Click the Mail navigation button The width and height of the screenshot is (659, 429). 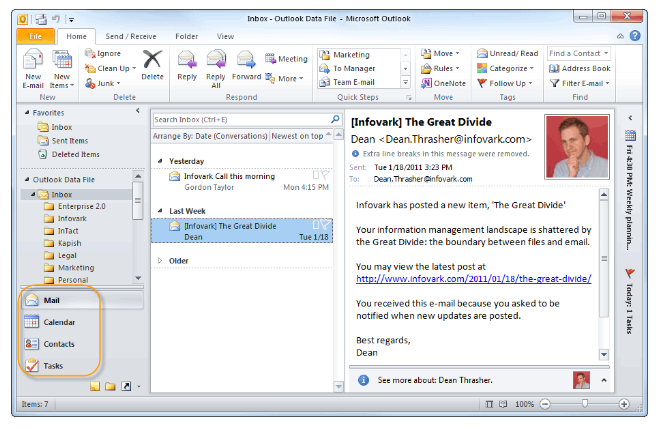(x=82, y=300)
